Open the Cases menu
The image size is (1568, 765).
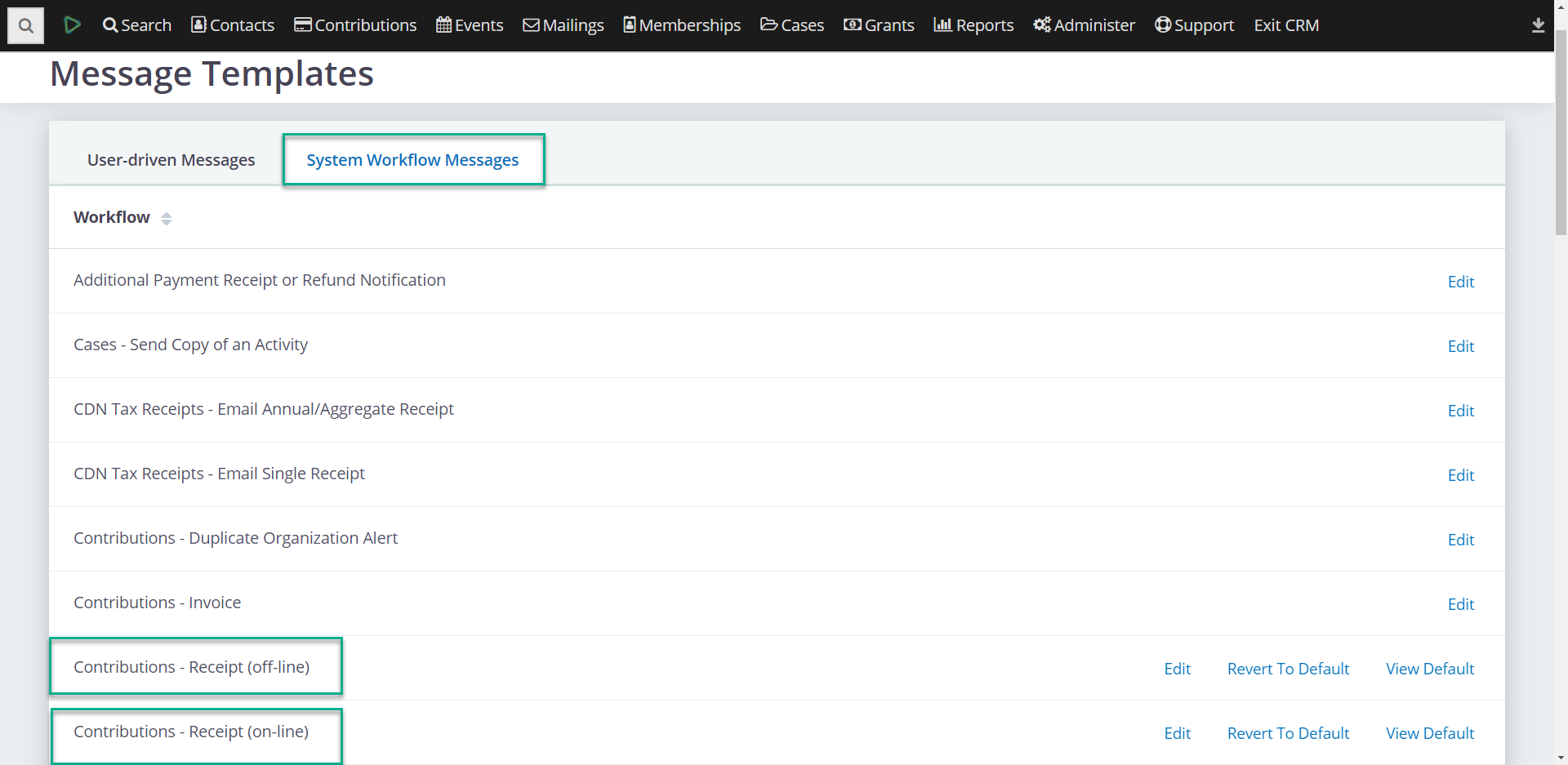[792, 25]
